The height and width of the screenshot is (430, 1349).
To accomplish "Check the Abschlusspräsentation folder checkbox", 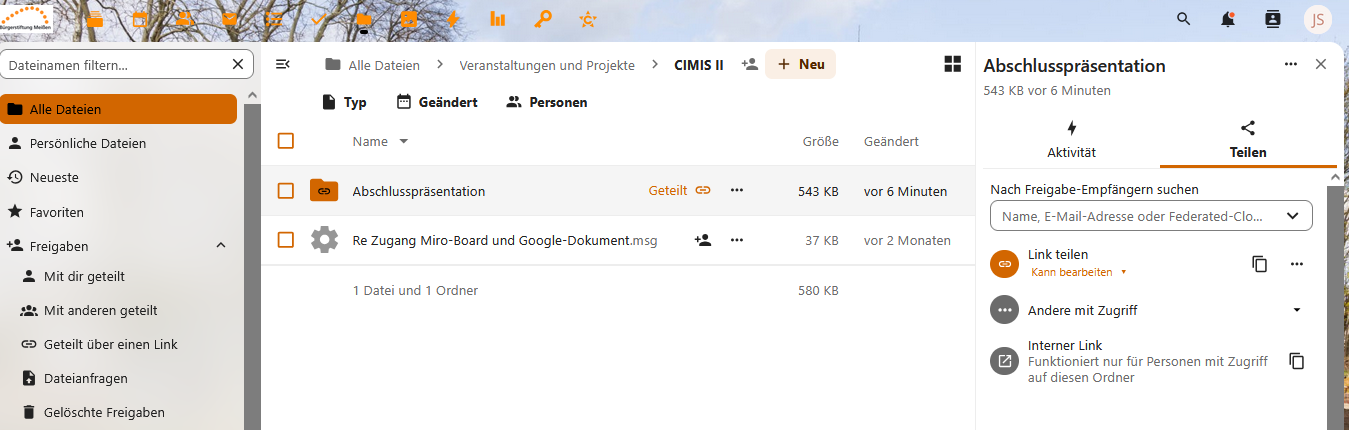I will [x=286, y=191].
